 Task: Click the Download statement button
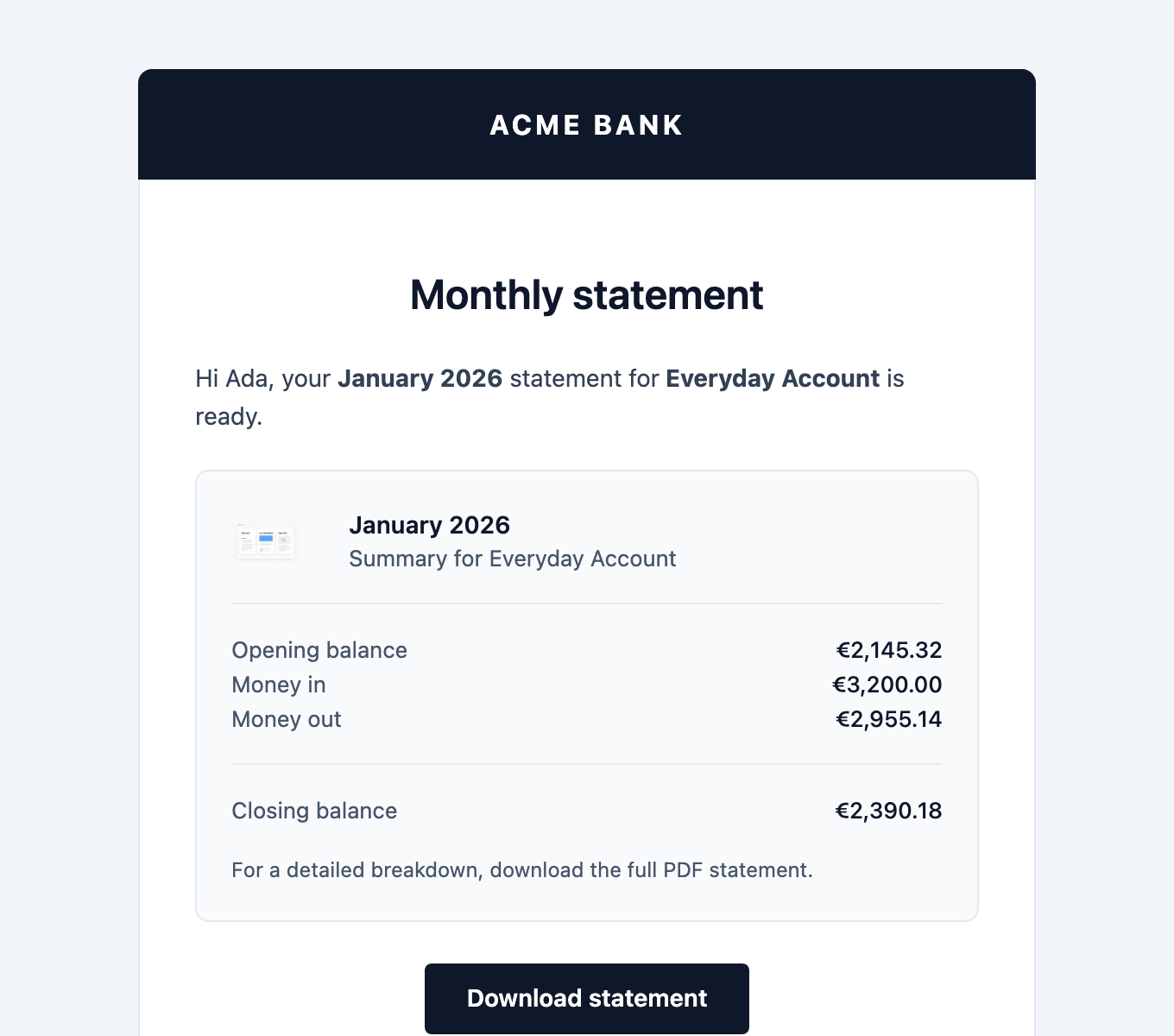click(586, 998)
